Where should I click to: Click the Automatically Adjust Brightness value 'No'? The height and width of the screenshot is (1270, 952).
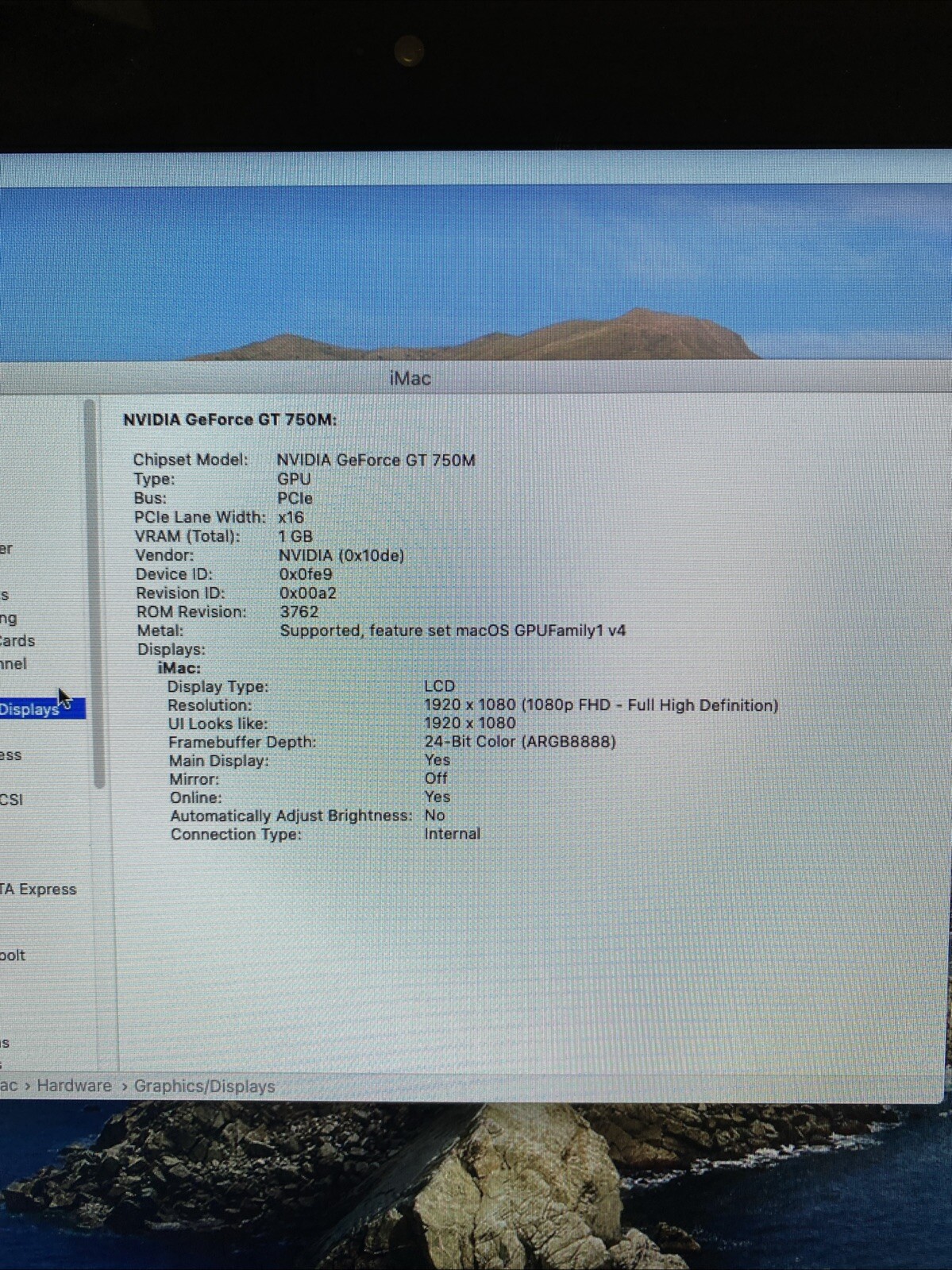click(434, 815)
